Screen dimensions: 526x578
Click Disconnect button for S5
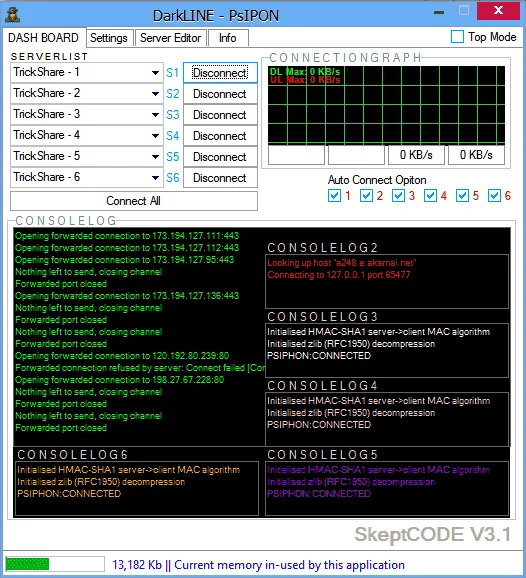point(220,157)
